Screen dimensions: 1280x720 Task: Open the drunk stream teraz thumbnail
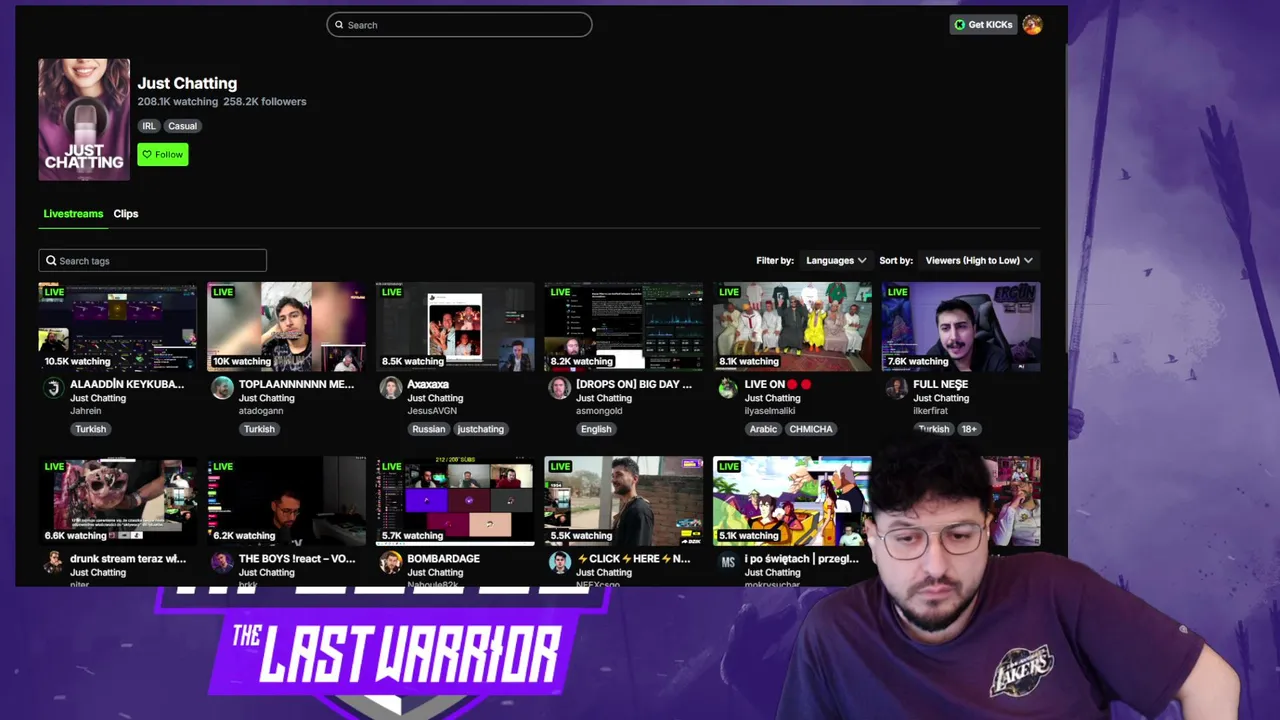pyautogui.click(x=118, y=501)
